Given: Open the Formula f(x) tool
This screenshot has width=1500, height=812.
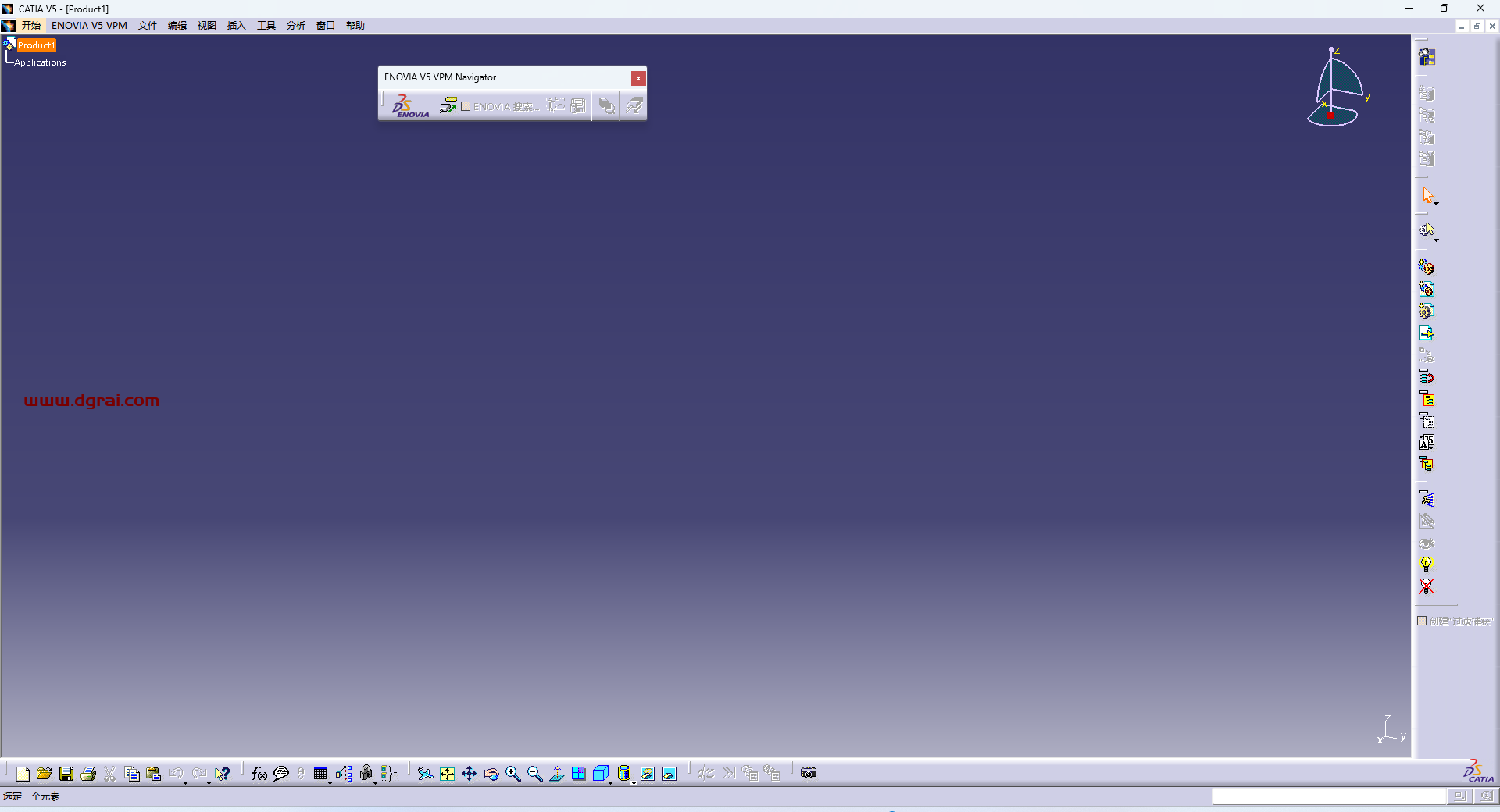Looking at the screenshot, I should [x=259, y=774].
